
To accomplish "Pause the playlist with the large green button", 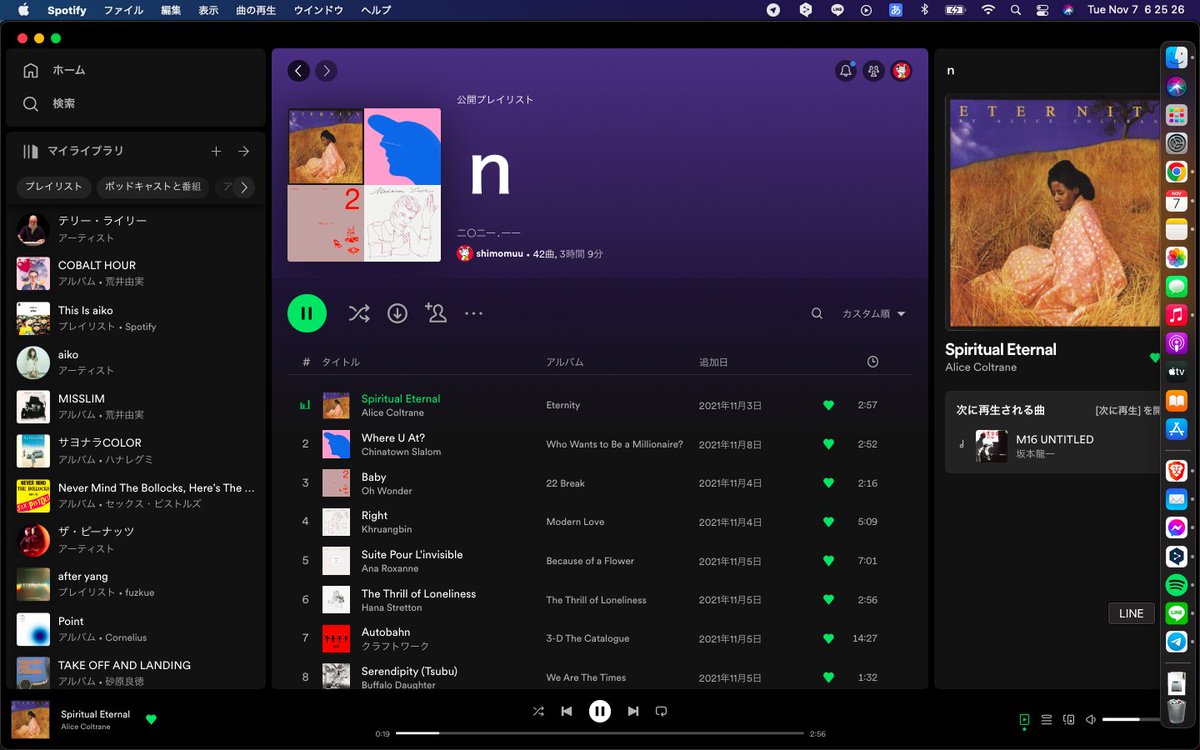I will pyautogui.click(x=307, y=313).
